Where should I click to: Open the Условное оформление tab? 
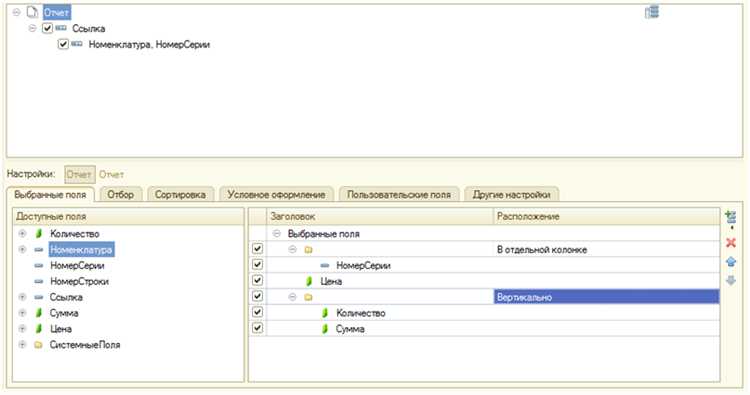tap(276, 195)
